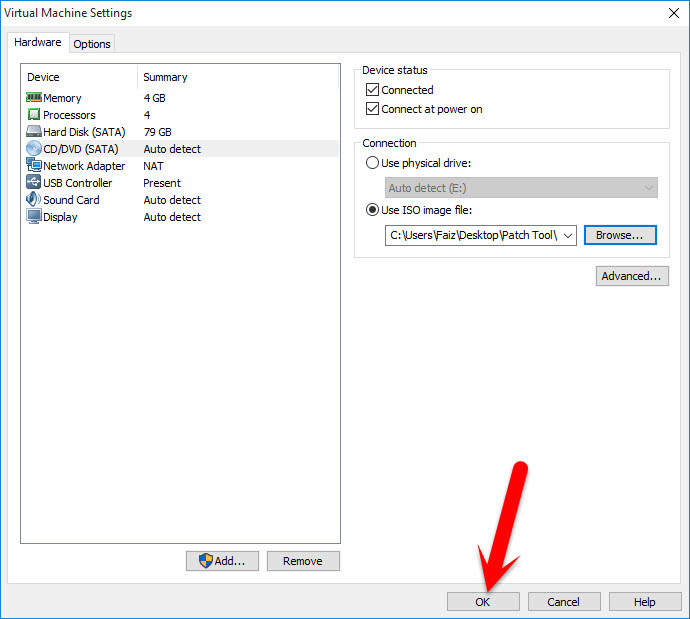Expand the Auto detect (E:) drive dropdown

coord(521,188)
